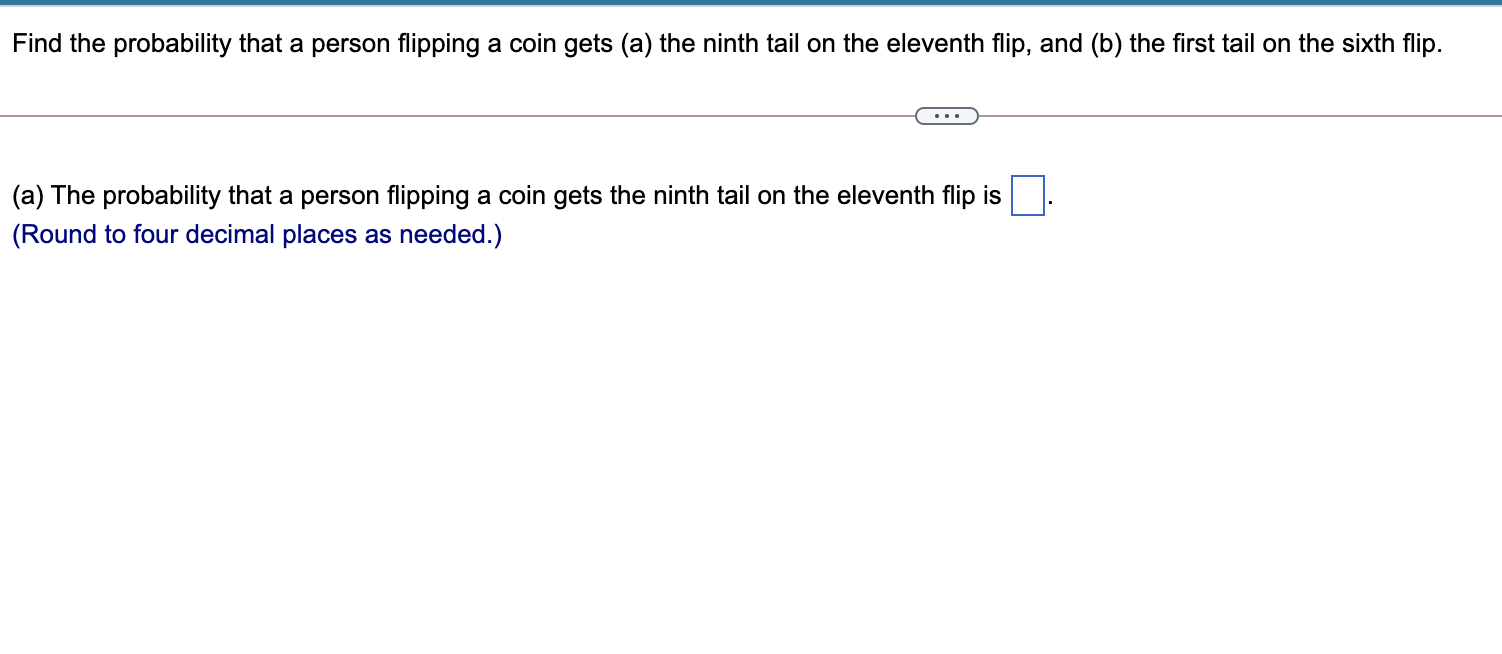
Task: Click the part (a) statement text
Action: pos(500,195)
